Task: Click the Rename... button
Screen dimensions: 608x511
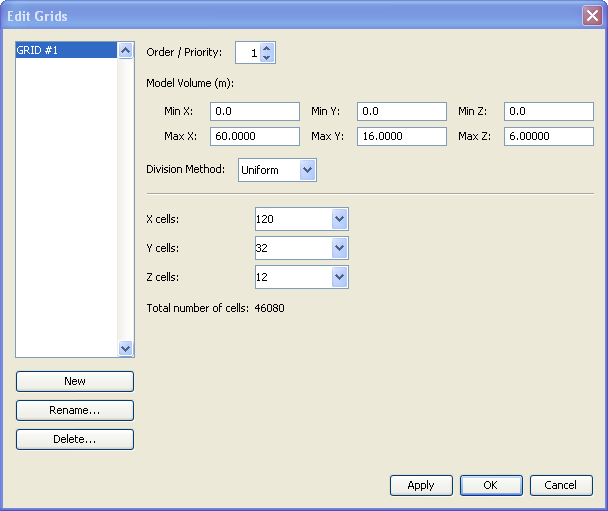Action: [x=75, y=410]
